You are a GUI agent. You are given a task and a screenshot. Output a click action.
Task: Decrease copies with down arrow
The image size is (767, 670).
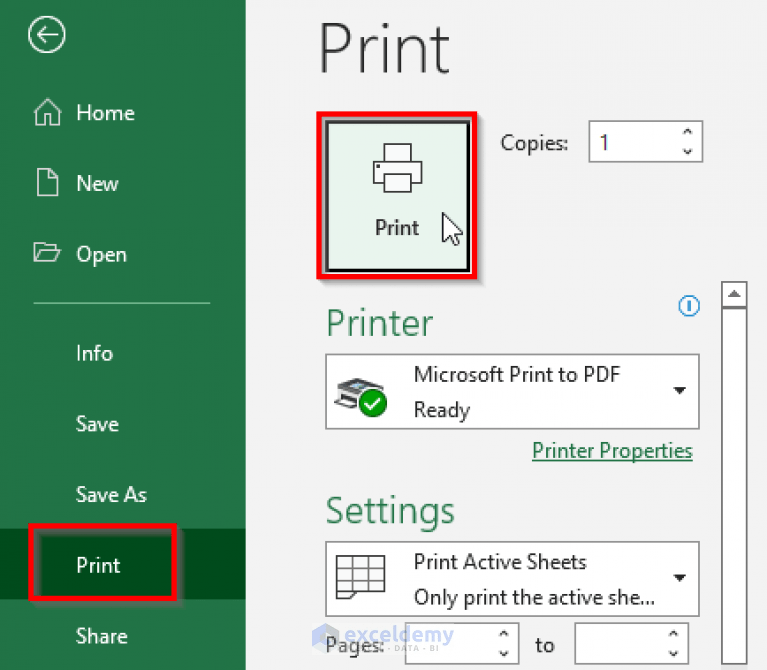(688, 151)
